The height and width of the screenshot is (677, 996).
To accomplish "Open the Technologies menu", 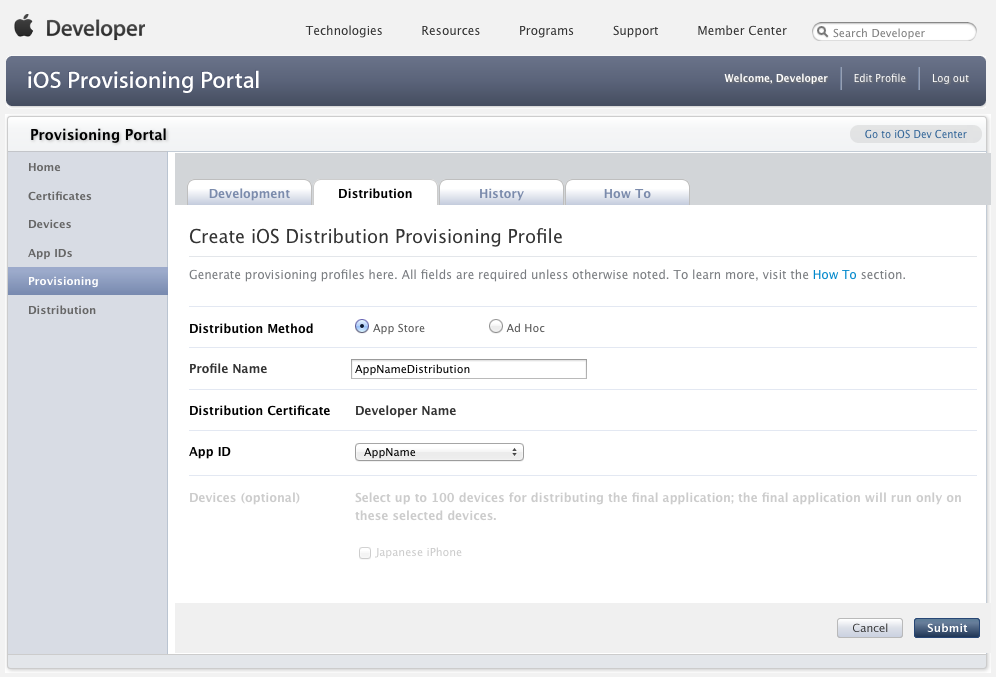I will click(x=344, y=30).
